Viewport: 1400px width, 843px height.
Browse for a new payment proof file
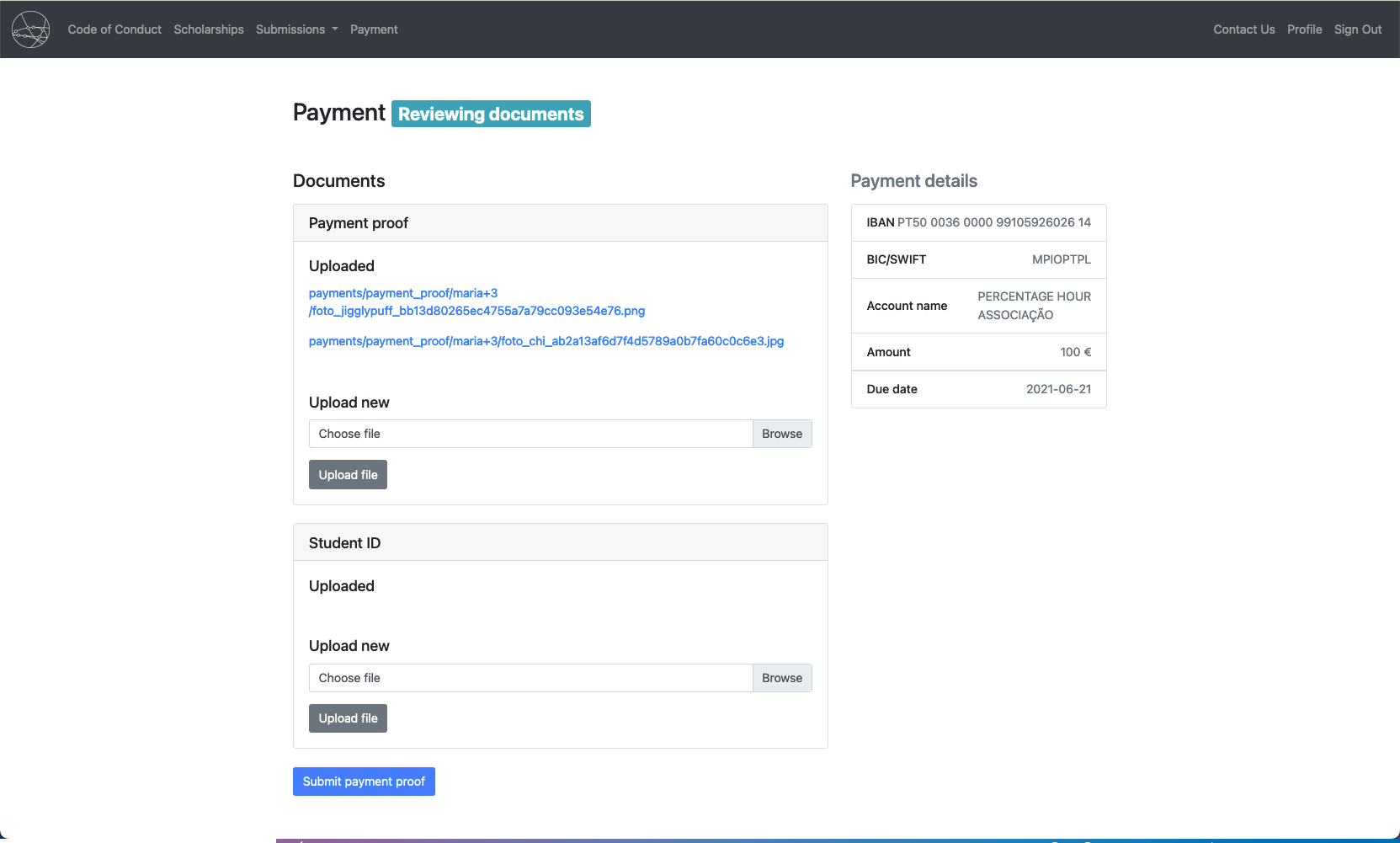tap(781, 433)
